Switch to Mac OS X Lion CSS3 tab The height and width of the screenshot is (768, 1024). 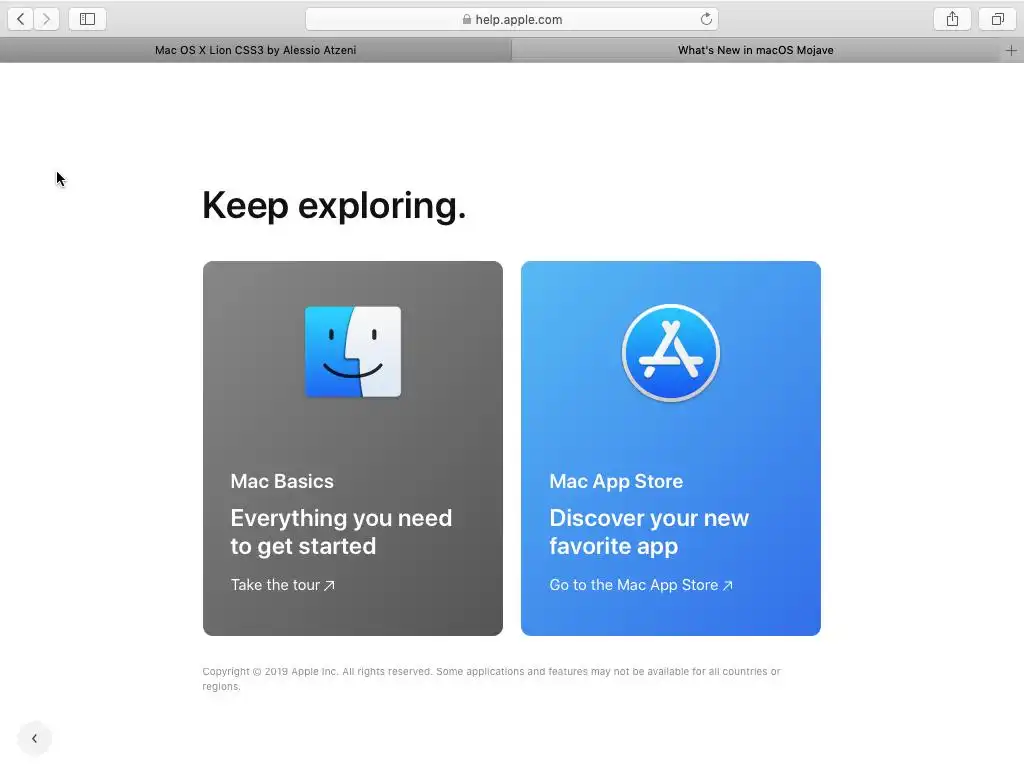(x=255, y=50)
